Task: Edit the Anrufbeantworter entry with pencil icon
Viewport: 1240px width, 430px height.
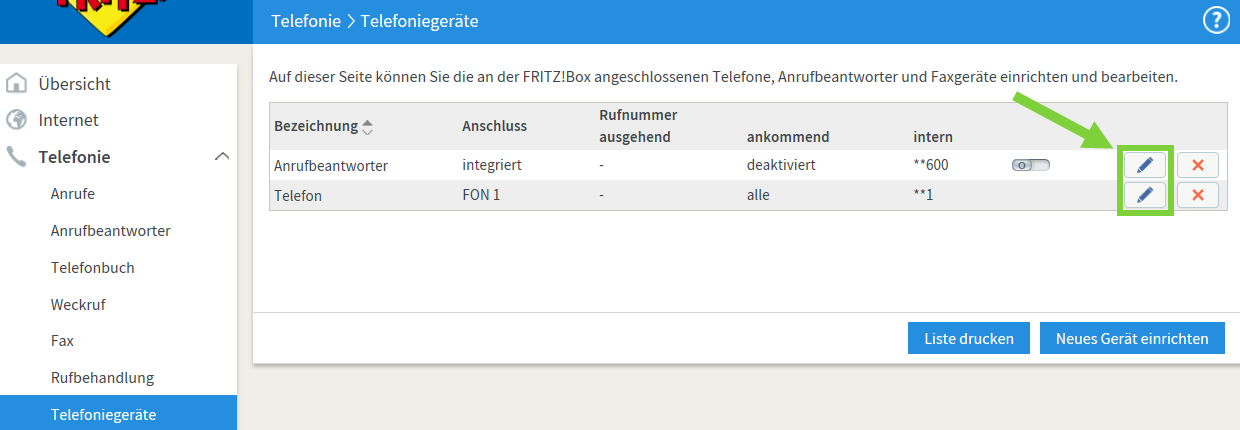Action: 1145,165
